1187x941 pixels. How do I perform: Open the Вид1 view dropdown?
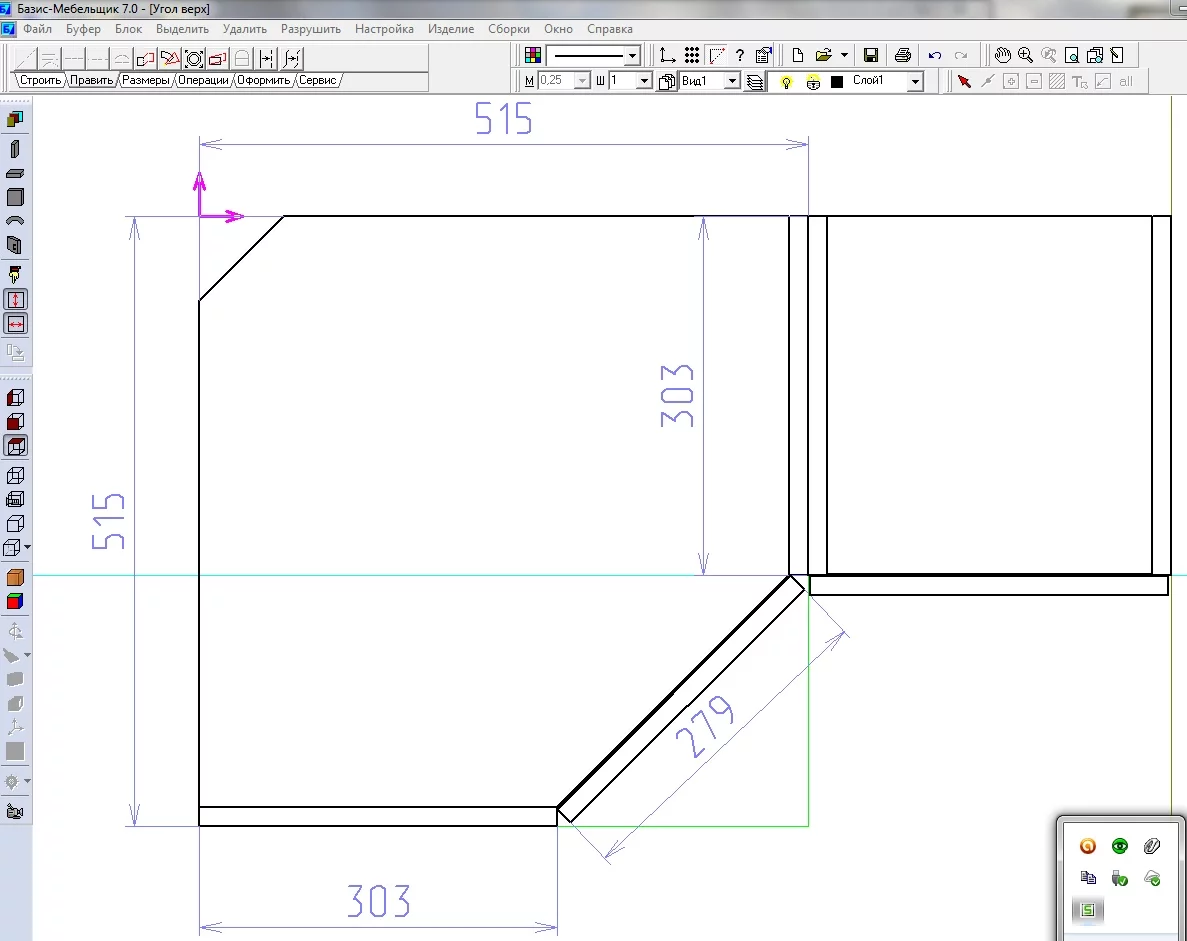pos(732,81)
